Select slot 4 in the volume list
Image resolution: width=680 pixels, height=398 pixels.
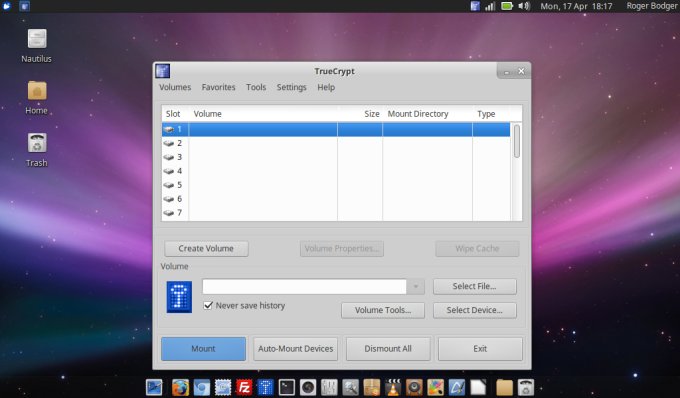(336, 171)
